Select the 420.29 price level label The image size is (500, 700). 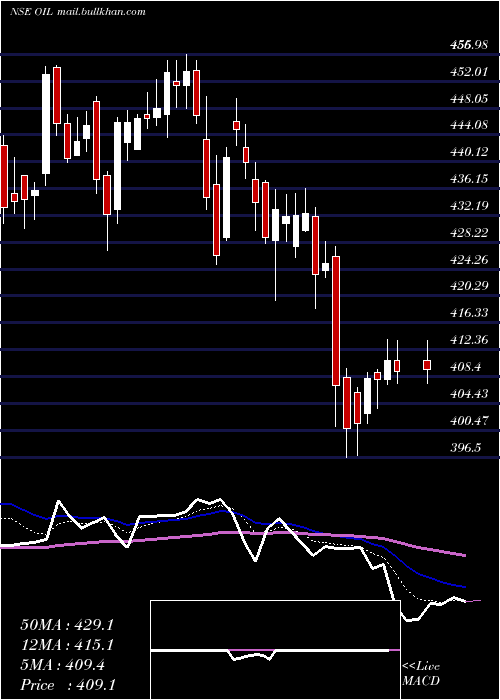point(469,286)
